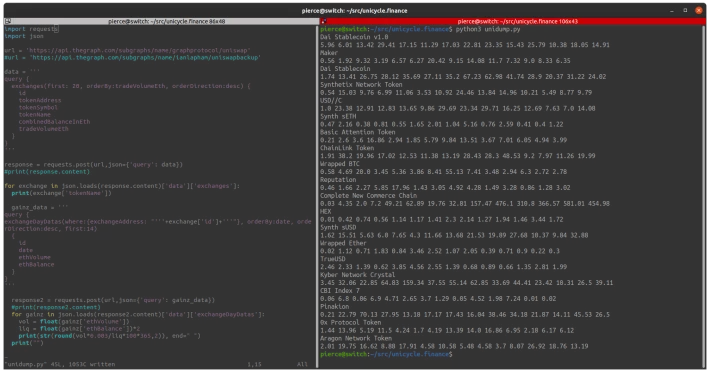The height and width of the screenshot is (373, 710).
Task: Click the 'Synthetix Network Token' output line
Action: pyautogui.click(x=361, y=85)
